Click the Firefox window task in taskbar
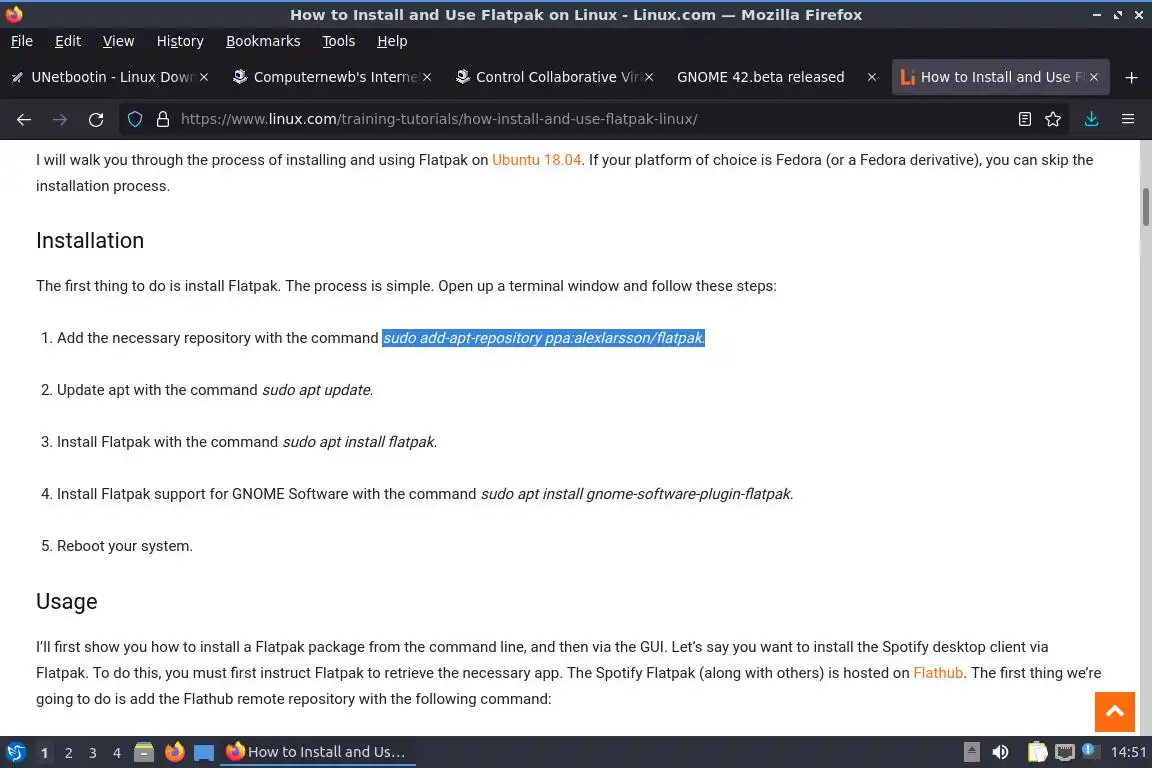This screenshot has height=768, width=1152. pos(317,752)
